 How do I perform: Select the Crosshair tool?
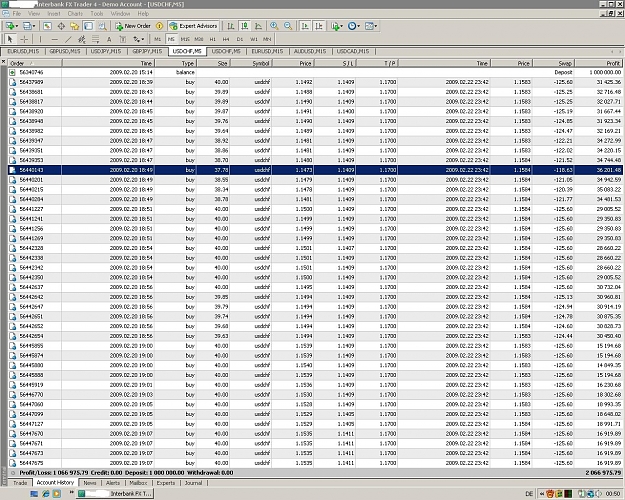coord(24,39)
